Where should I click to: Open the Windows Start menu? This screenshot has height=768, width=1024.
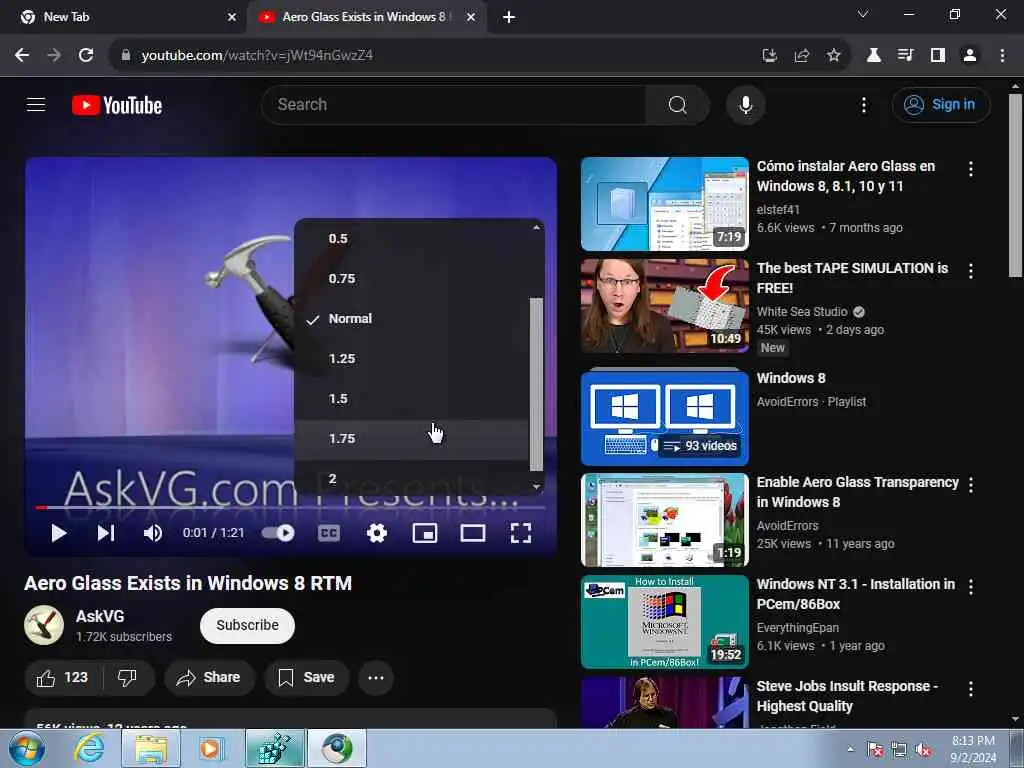[x=27, y=748]
